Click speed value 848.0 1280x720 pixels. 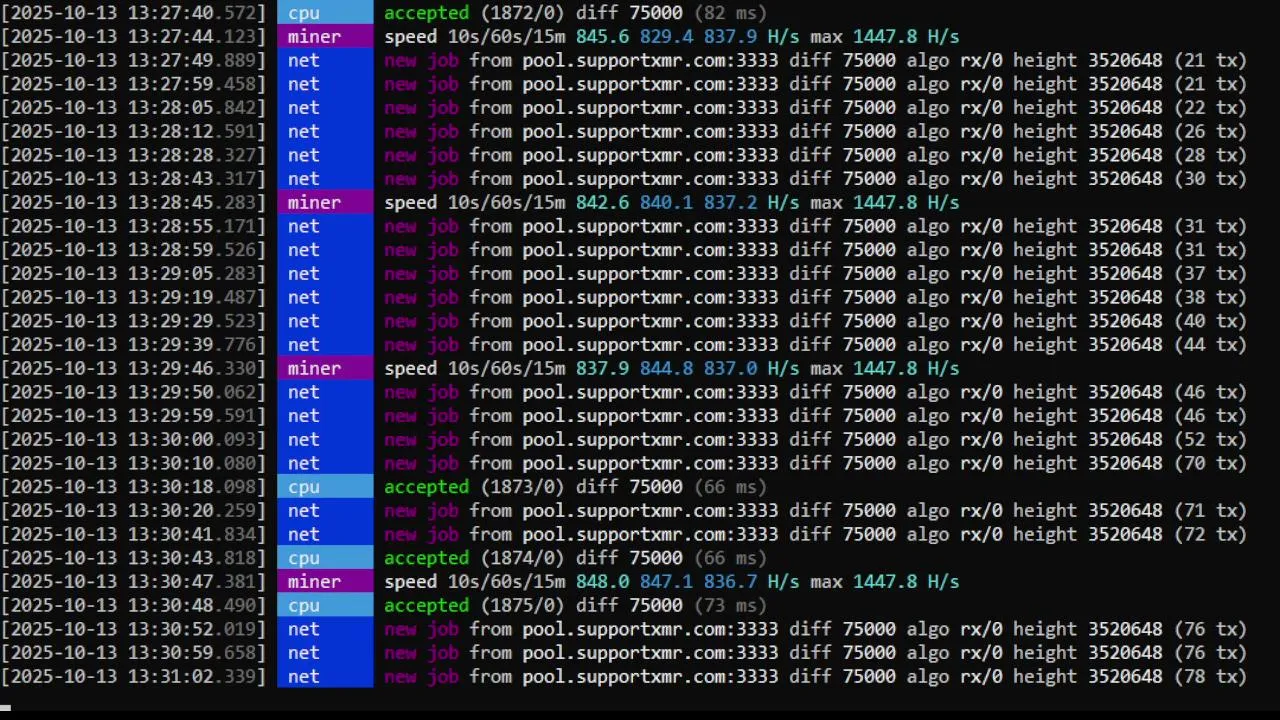(602, 582)
